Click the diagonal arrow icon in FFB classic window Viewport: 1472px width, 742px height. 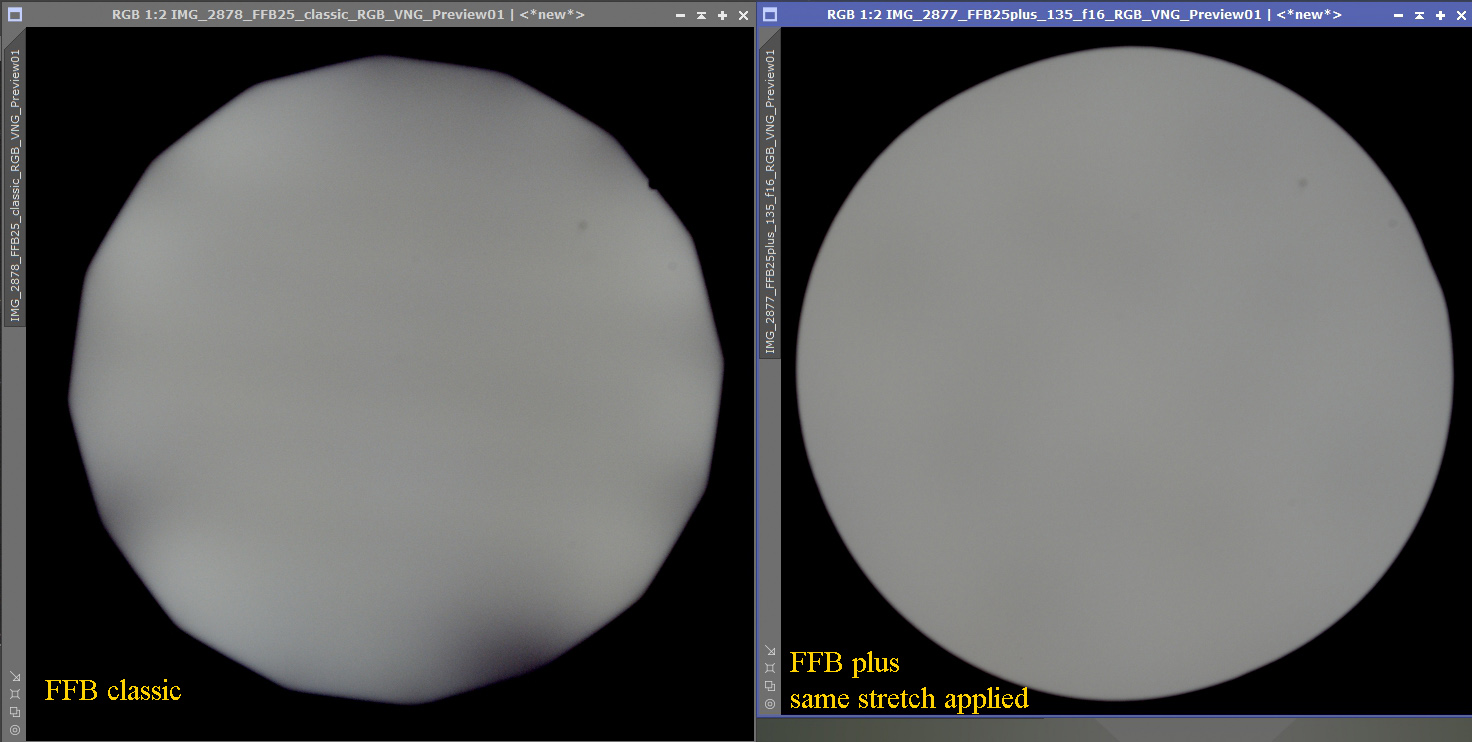tap(13, 677)
